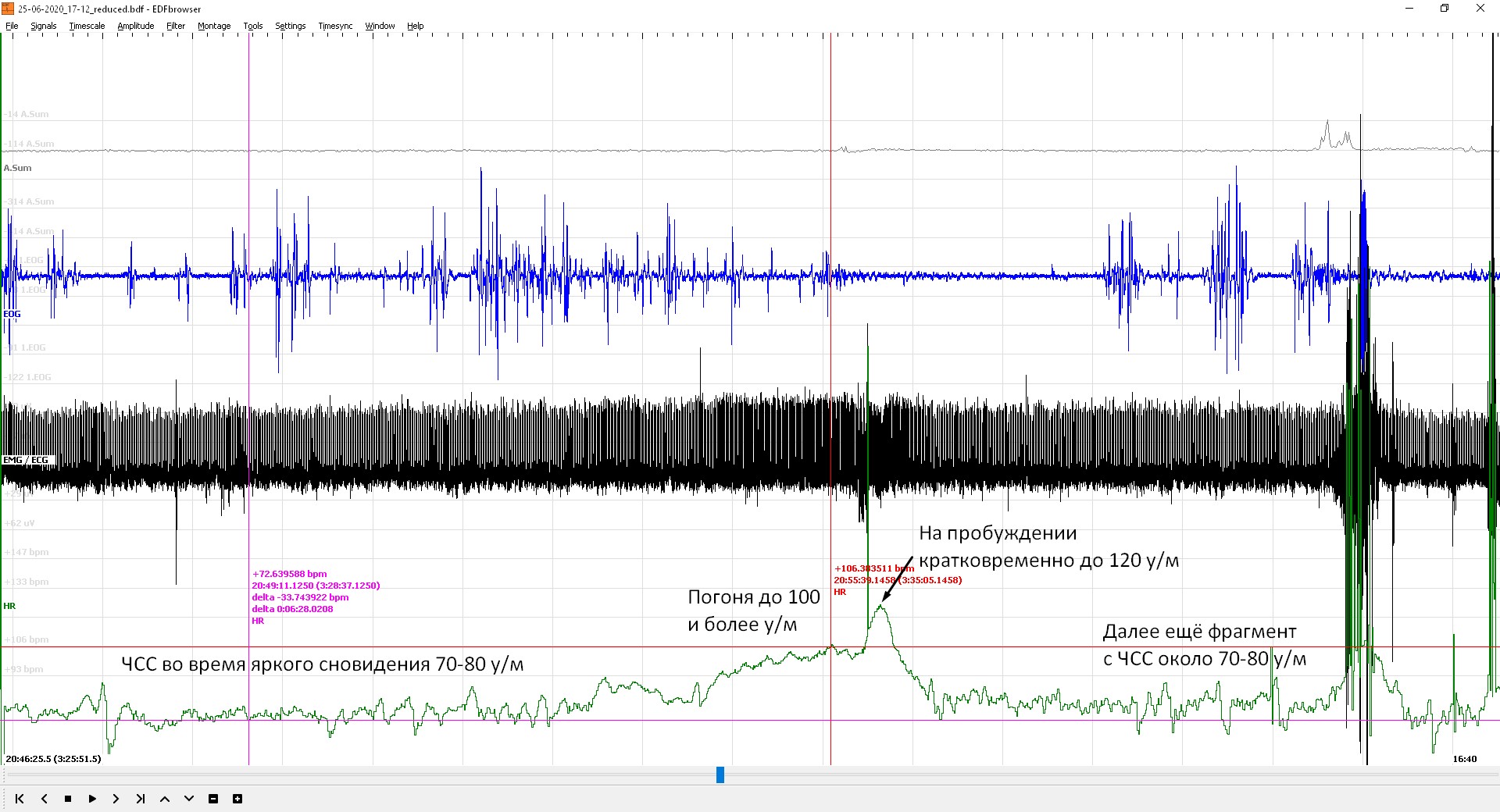Click the '+72.639588 bpm' crosshair value
This screenshot has width=1500, height=812.
[289, 574]
